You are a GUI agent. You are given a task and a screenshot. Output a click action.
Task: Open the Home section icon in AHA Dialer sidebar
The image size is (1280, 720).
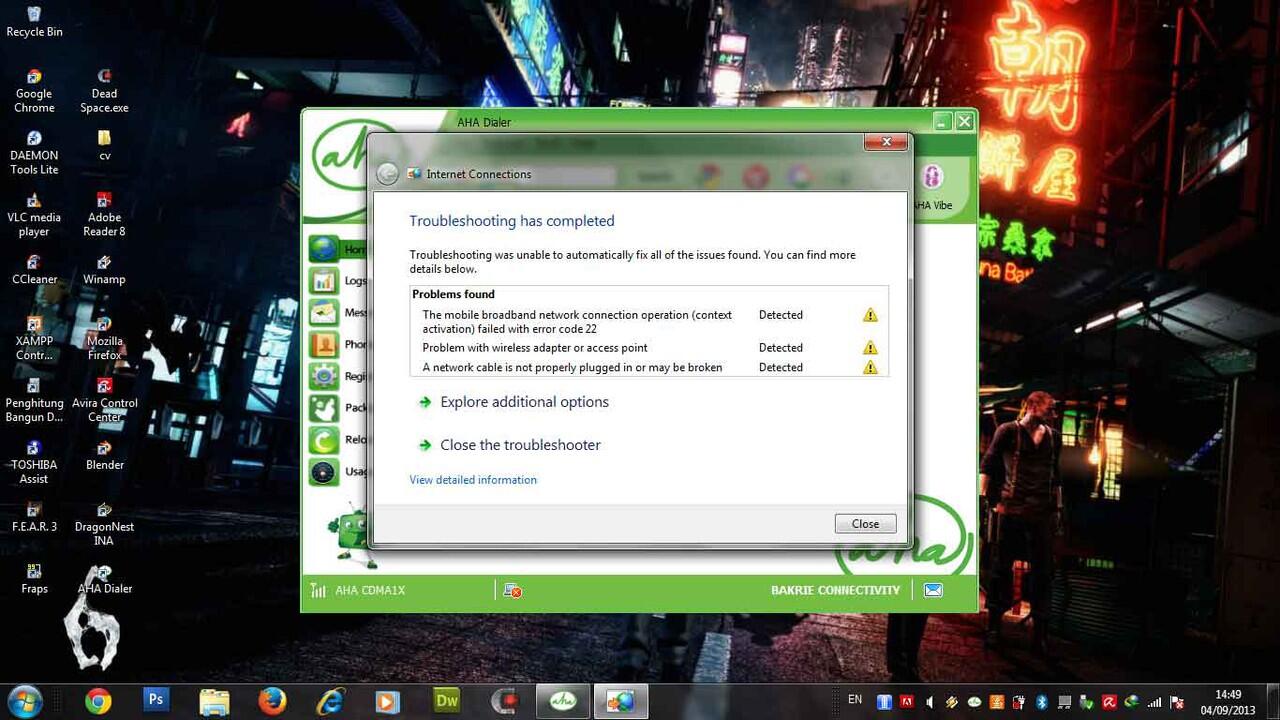tap(324, 249)
